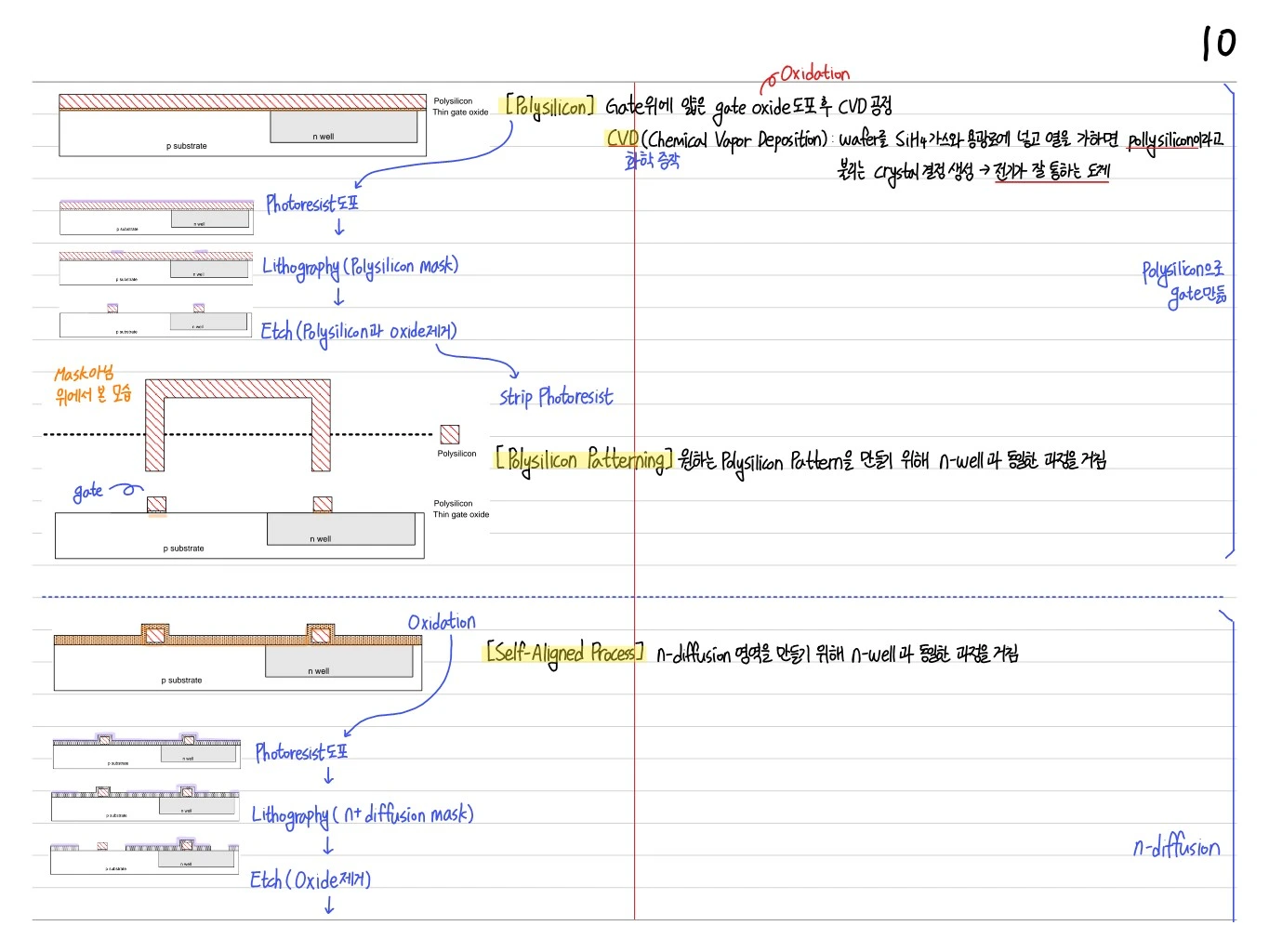
Task: Select the Etch (Polysilicon and oxide) label
Action: point(359,332)
